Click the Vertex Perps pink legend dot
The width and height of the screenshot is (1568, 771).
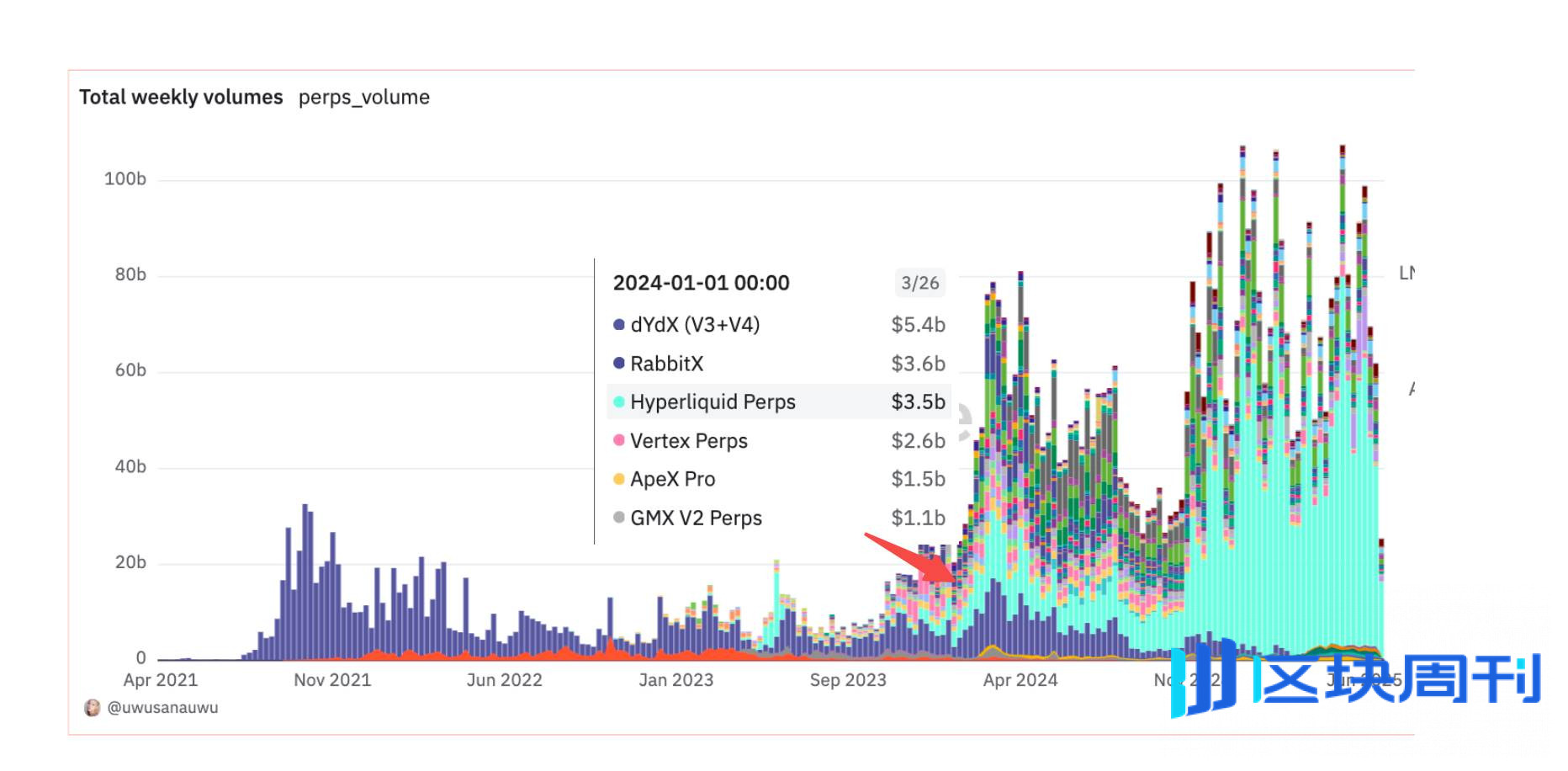[x=619, y=441]
